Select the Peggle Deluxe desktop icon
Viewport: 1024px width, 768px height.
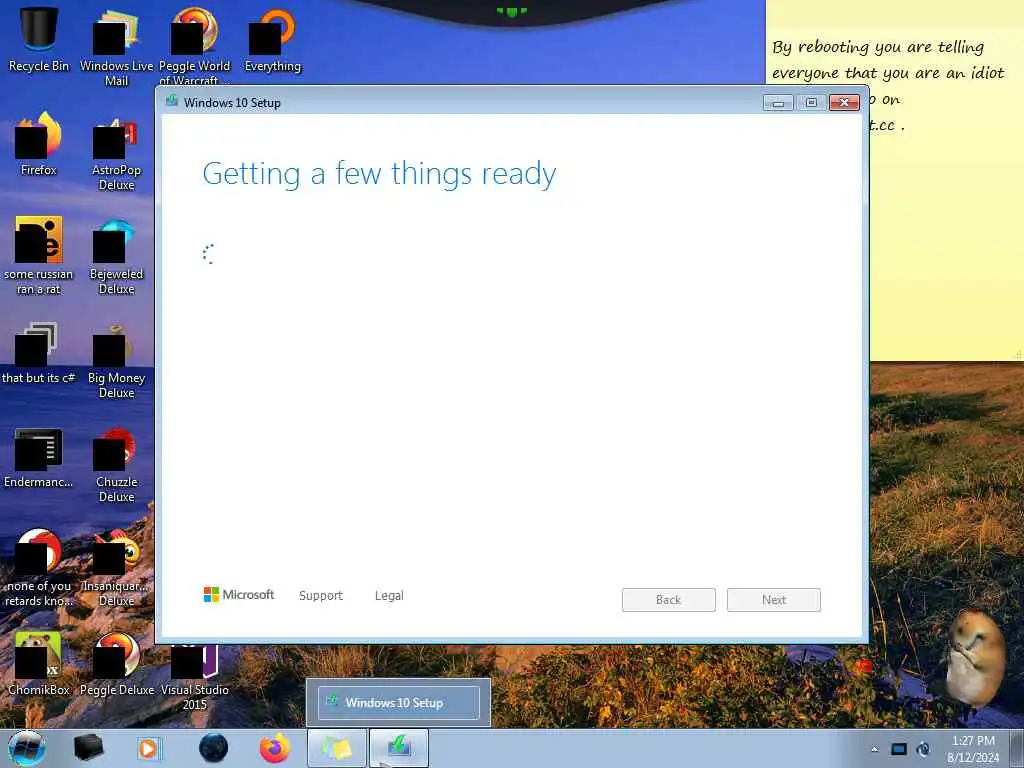click(x=116, y=664)
